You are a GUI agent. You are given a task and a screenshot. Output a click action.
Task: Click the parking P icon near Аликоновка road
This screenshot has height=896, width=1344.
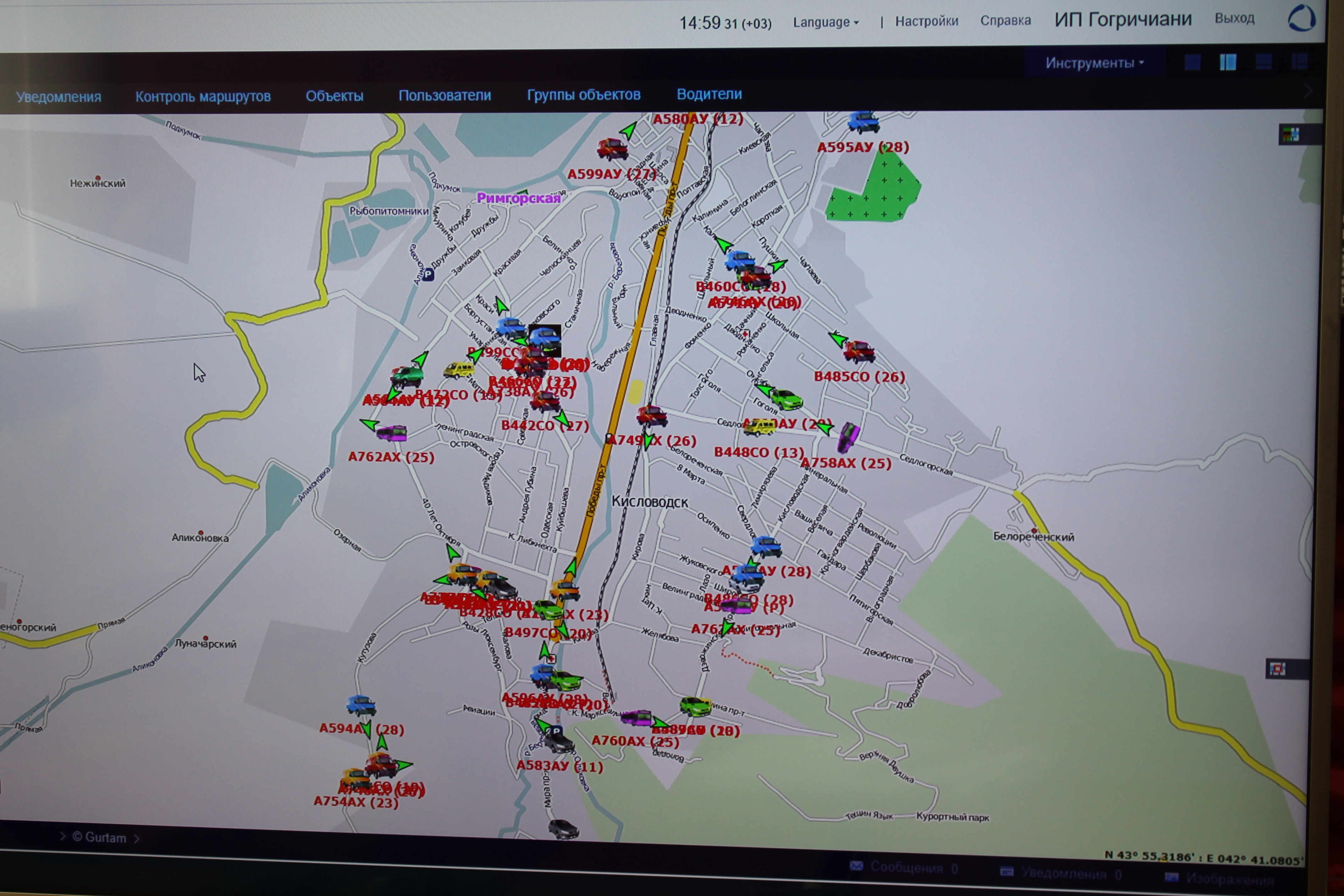point(428,275)
